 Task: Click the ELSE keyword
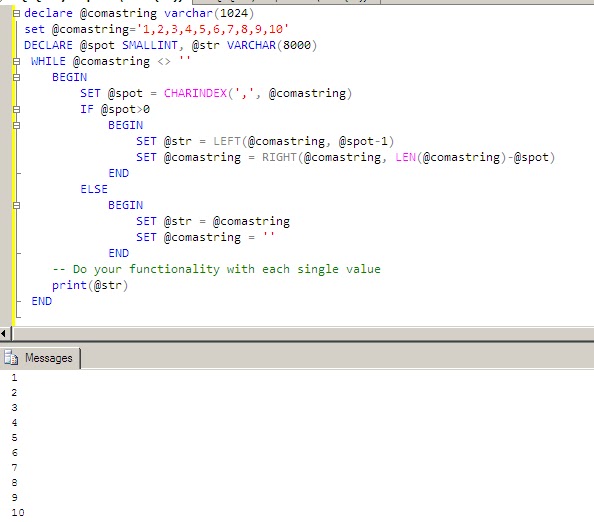(x=94, y=189)
